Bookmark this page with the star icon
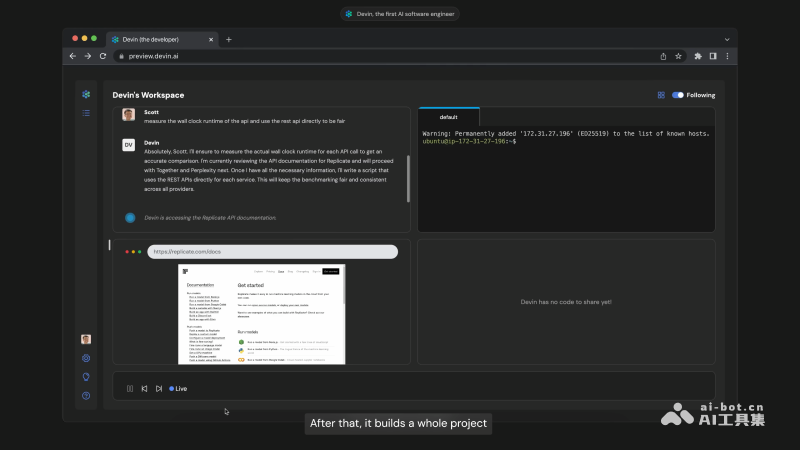The width and height of the screenshot is (800, 450). [678, 56]
